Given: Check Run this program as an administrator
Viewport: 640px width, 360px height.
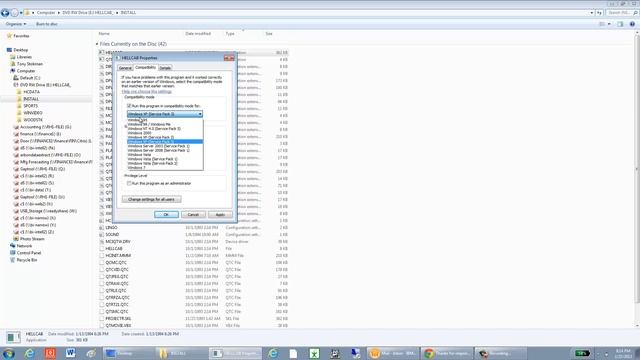Looking at the screenshot, I should [129, 184].
